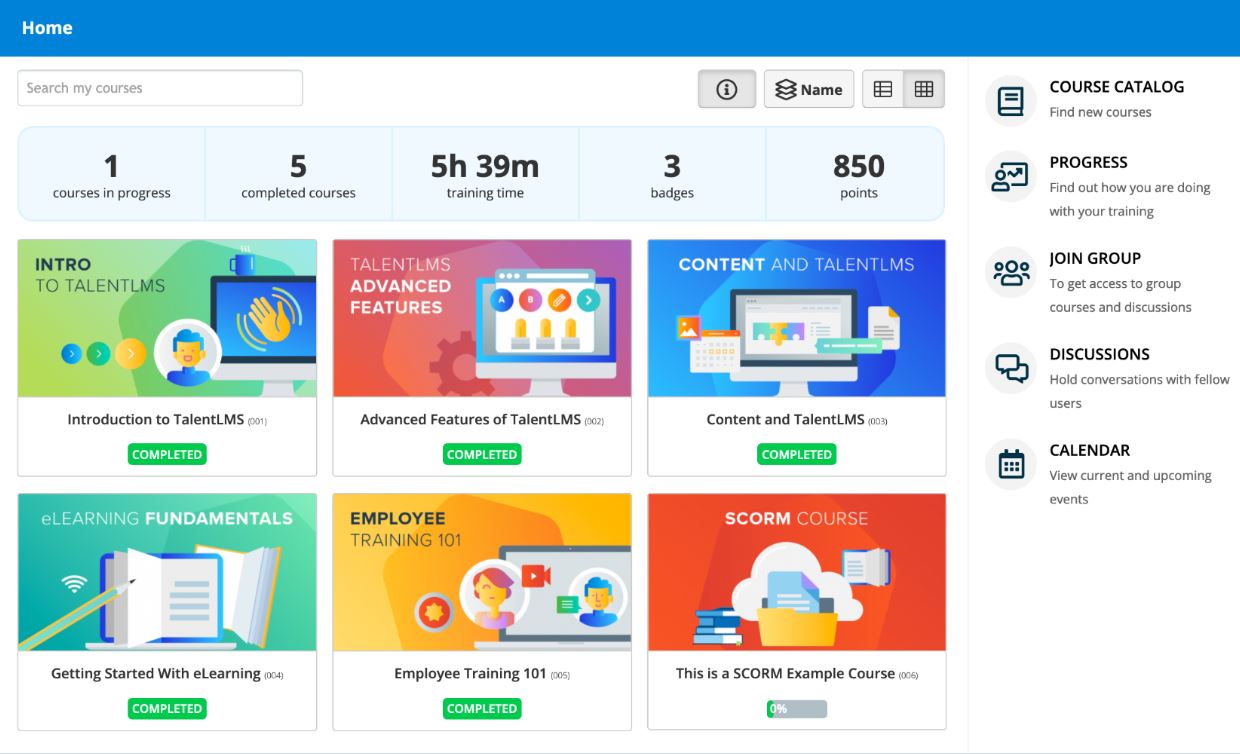Click COMPLETED badge under Employee Training 101

point(482,709)
